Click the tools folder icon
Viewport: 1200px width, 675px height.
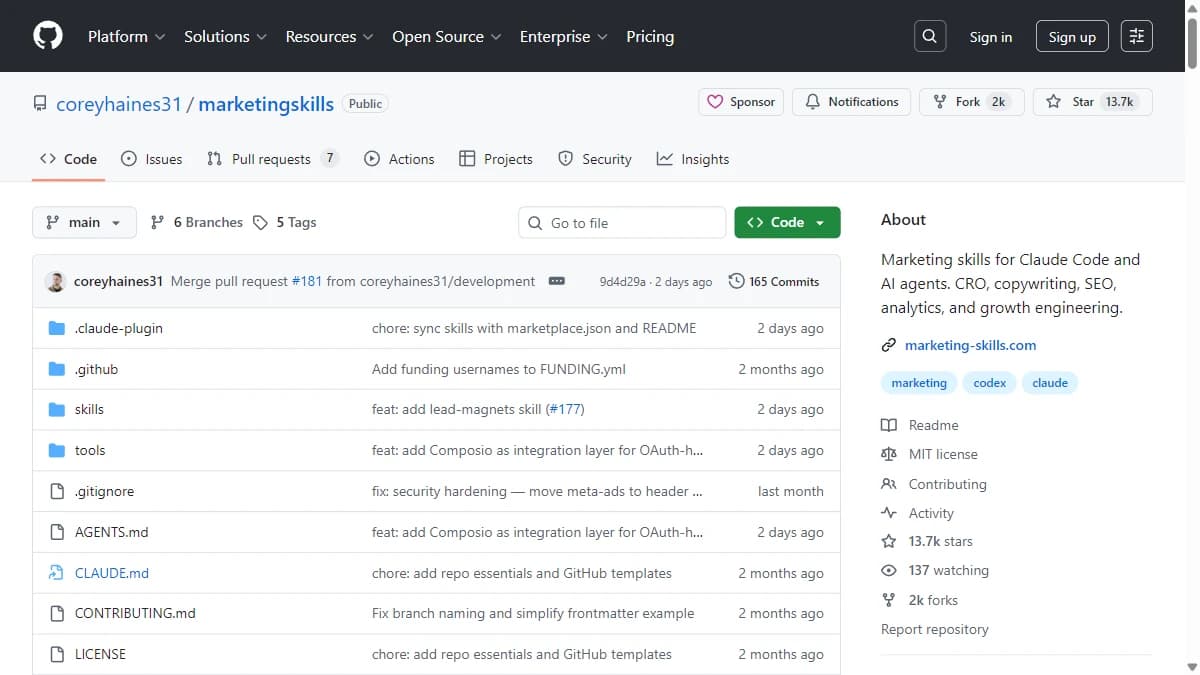57,450
